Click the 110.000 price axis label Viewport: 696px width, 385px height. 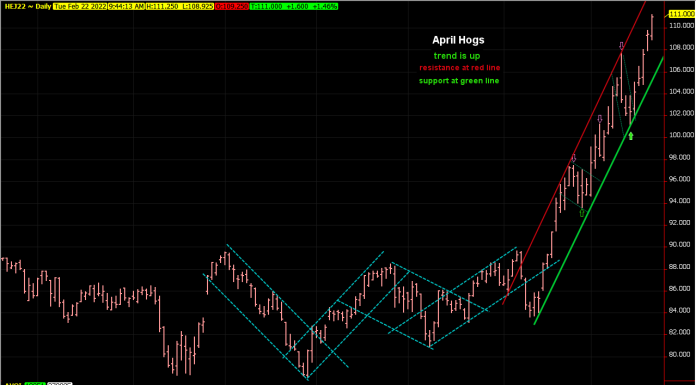click(x=681, y=26)
